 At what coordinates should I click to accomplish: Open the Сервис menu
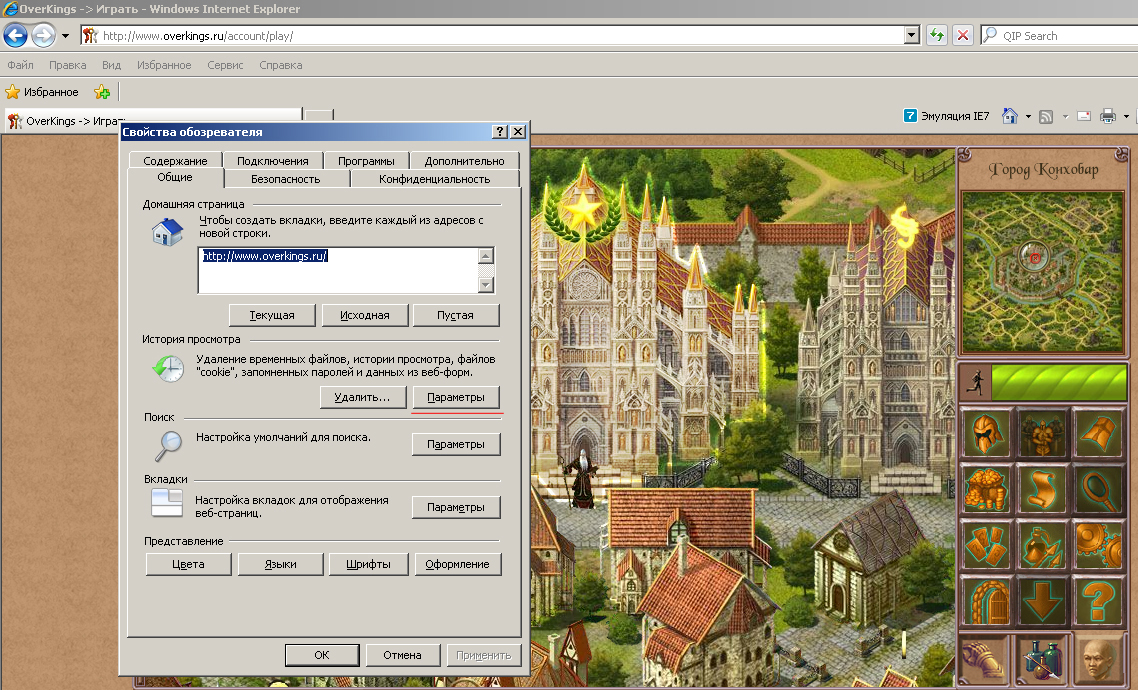tap(225, 65)
